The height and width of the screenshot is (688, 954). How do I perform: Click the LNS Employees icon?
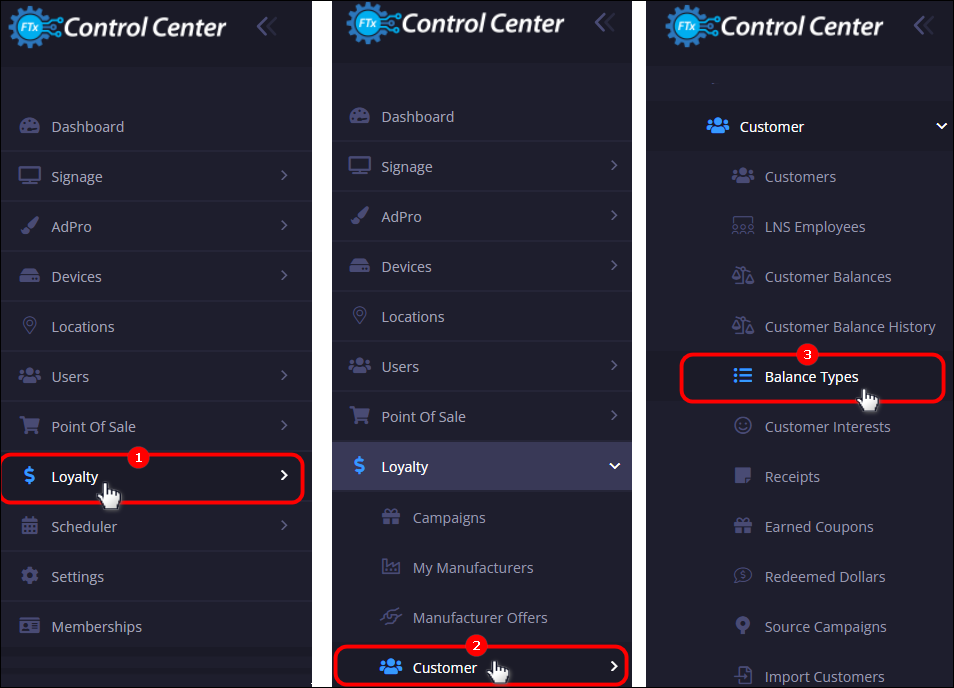742,226
